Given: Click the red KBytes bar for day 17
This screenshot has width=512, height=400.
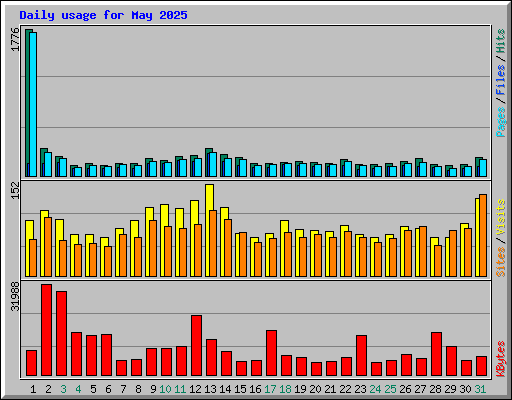Looking at the screenshot, I should (271, 353).
